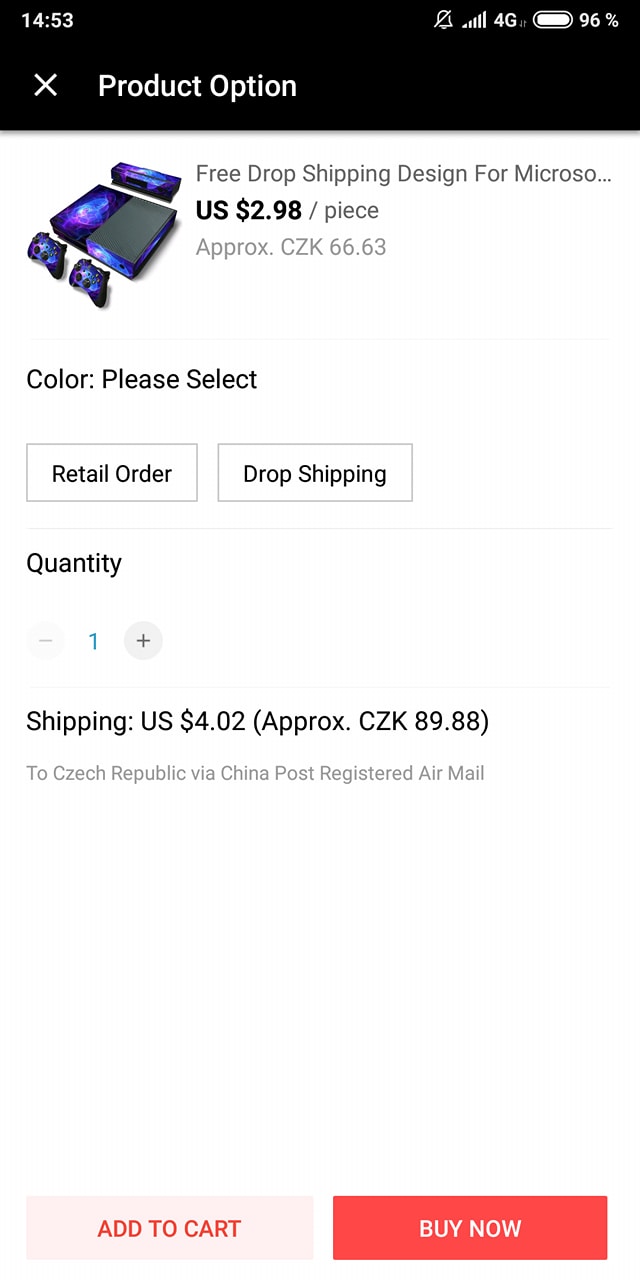
Task: Close the Product Option screen
Action: tap(45, 85)
